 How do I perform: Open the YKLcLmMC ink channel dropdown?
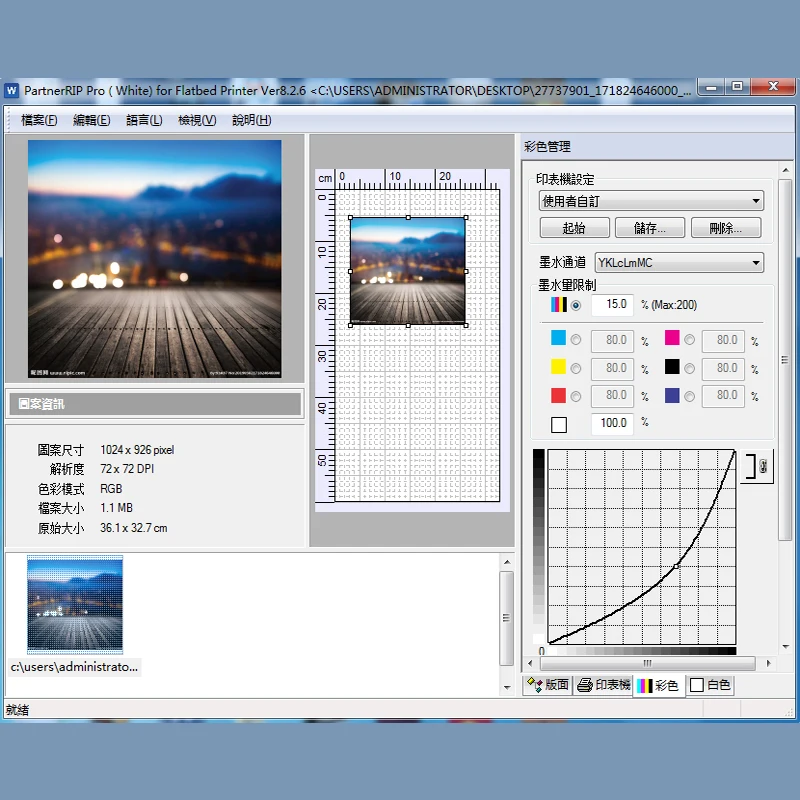click(x=679, y=262)
